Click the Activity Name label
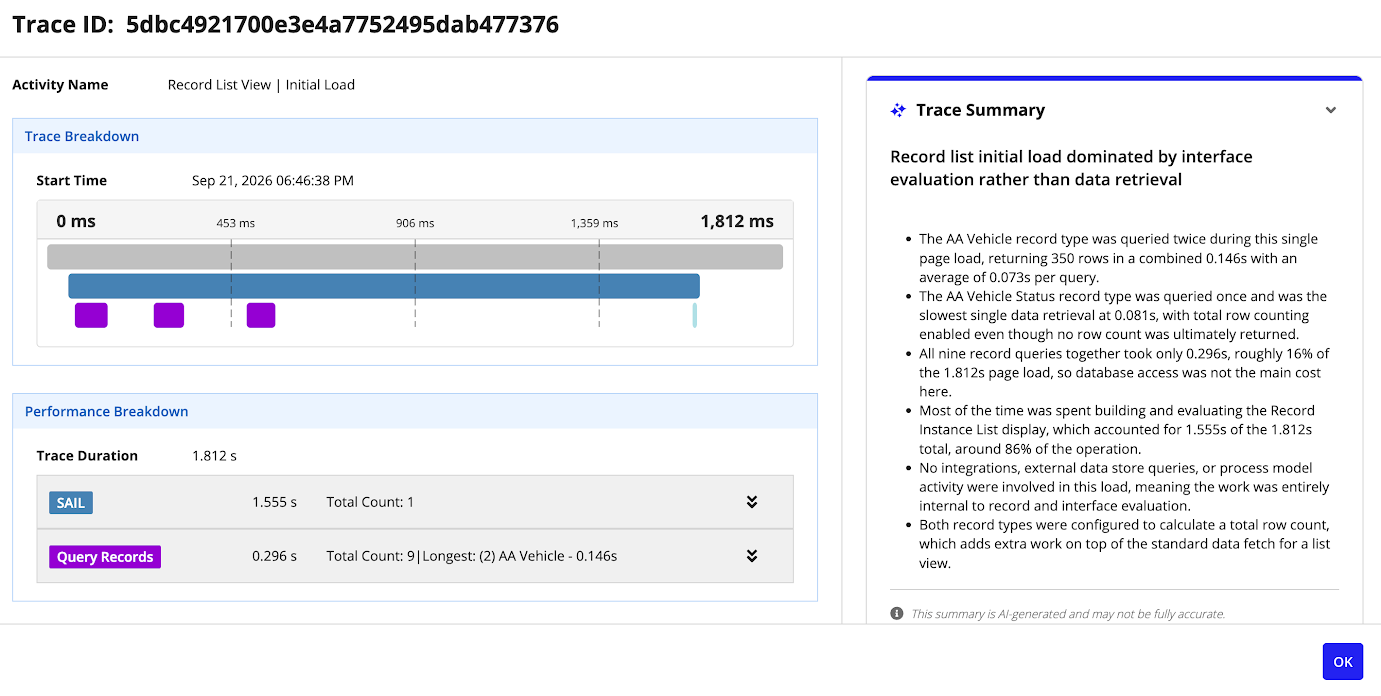Viewport: 1381px width, 696px height. [x=60, y=85]
